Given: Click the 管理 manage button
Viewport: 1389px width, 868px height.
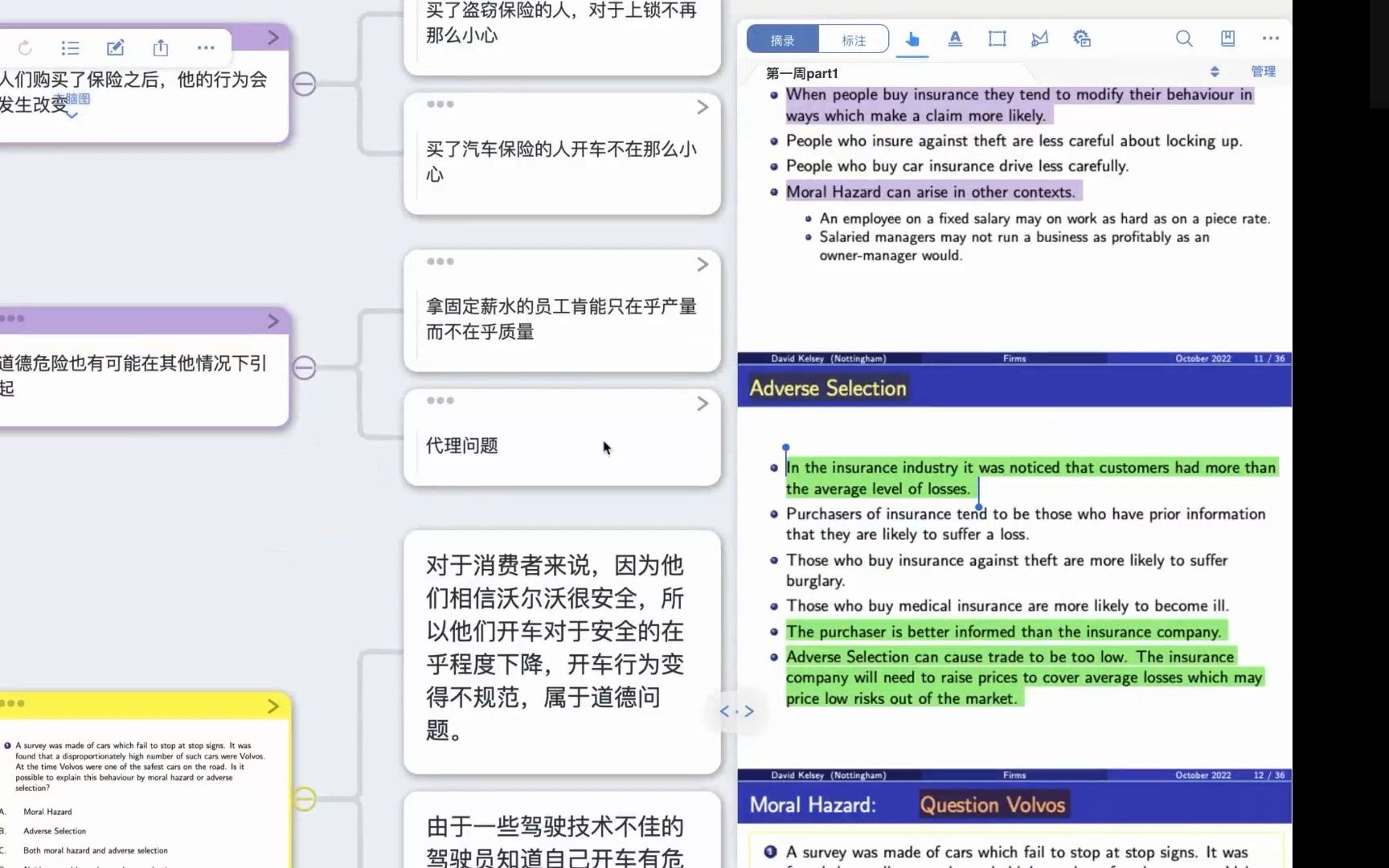Looking at the screenshot, I should (x=1263, y=72).
